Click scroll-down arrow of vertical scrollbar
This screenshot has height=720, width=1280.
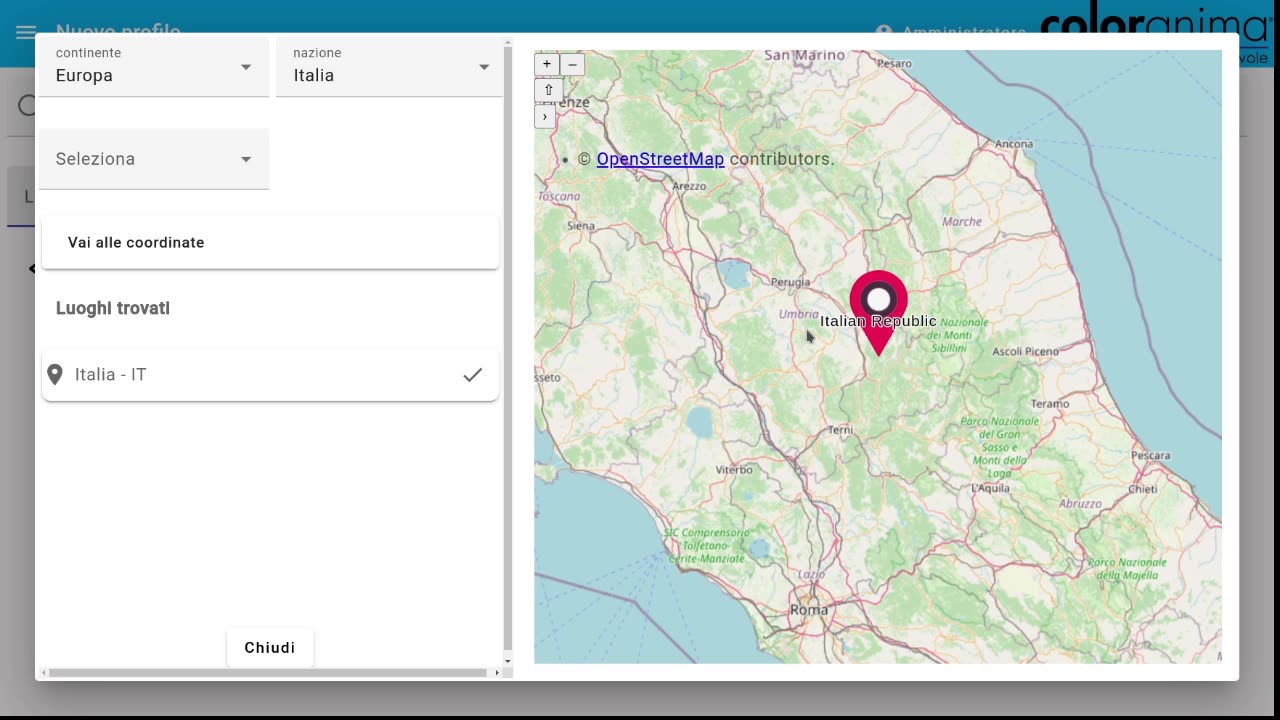point(508,661)
